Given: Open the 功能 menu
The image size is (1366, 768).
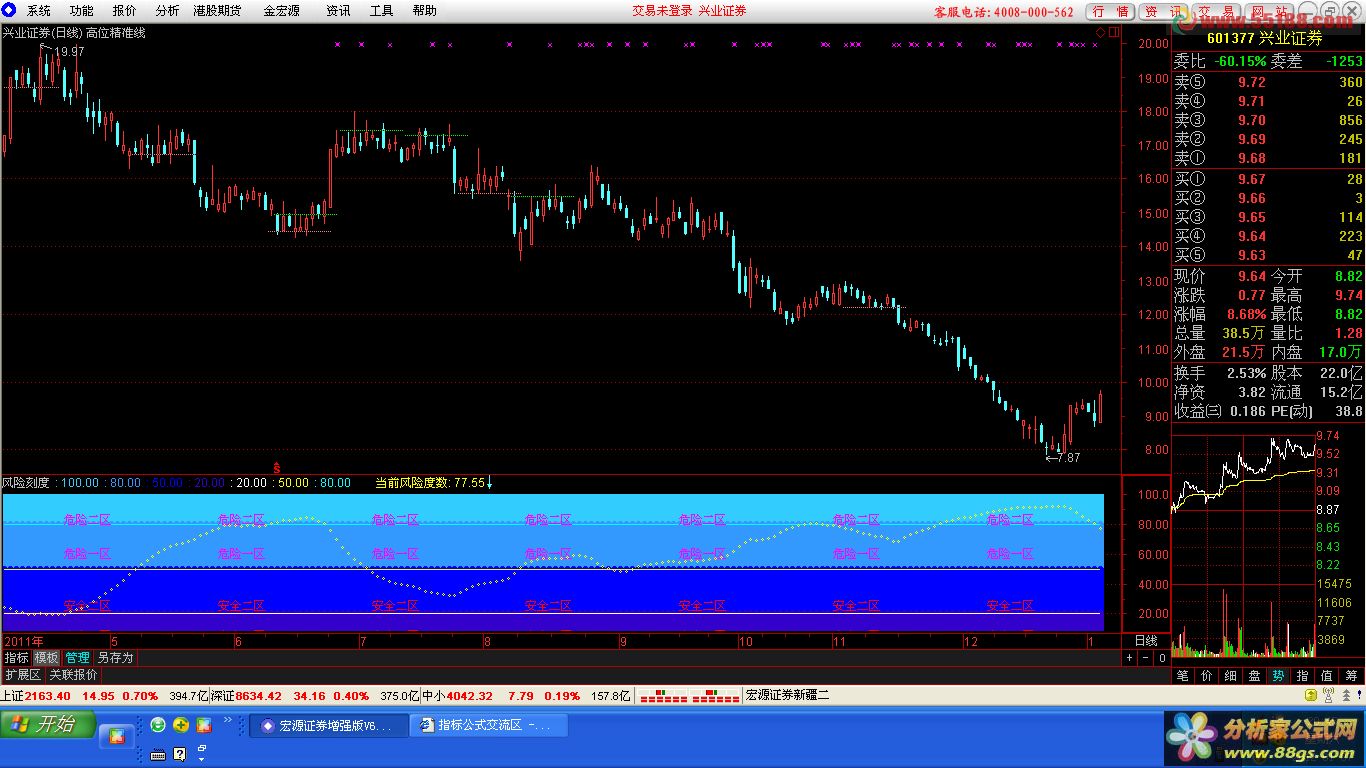Looking at the screenshot, I should click(82, 11).
